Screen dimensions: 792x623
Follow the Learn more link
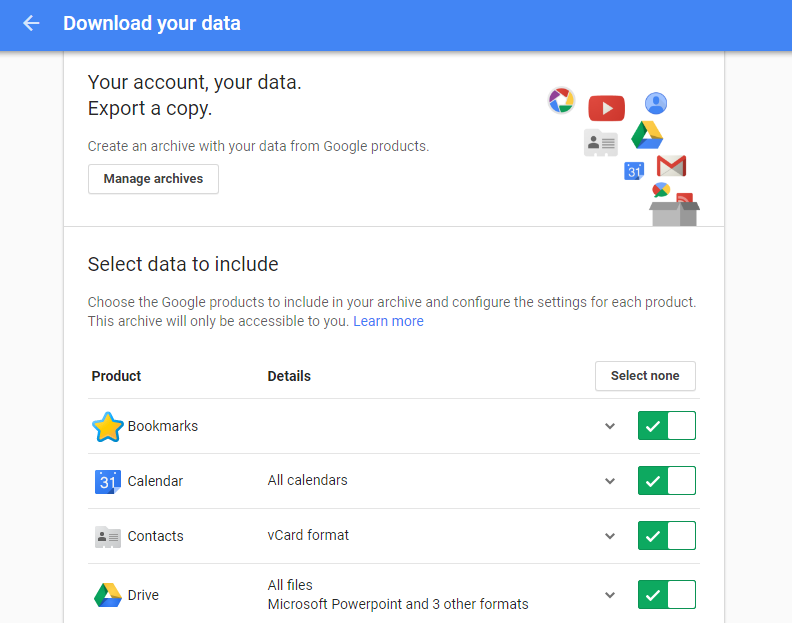(x=388, y=321)
